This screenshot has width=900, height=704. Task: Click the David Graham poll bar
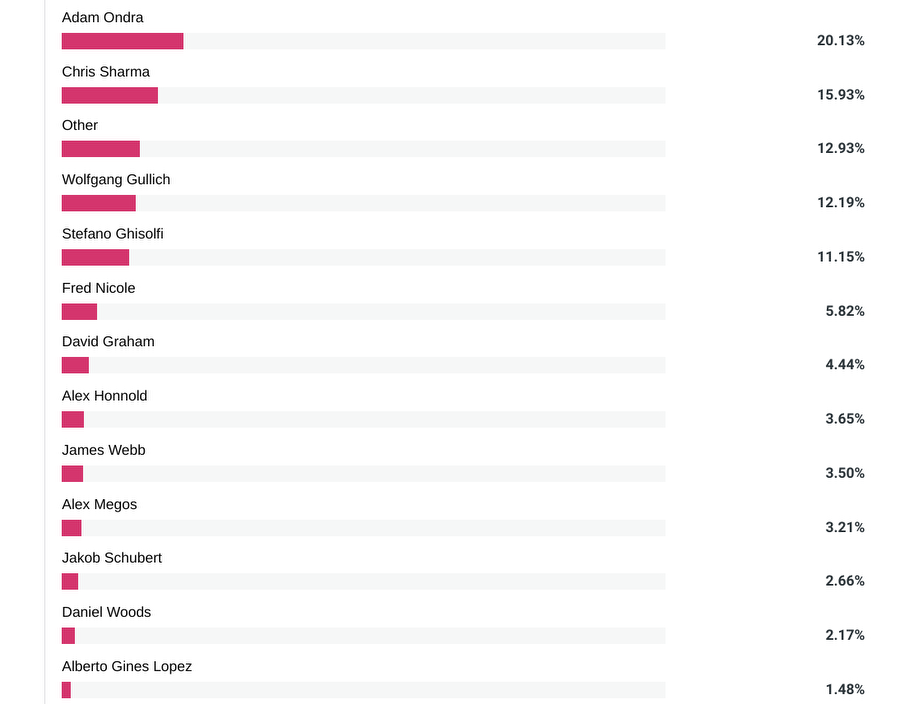[363, 365]
